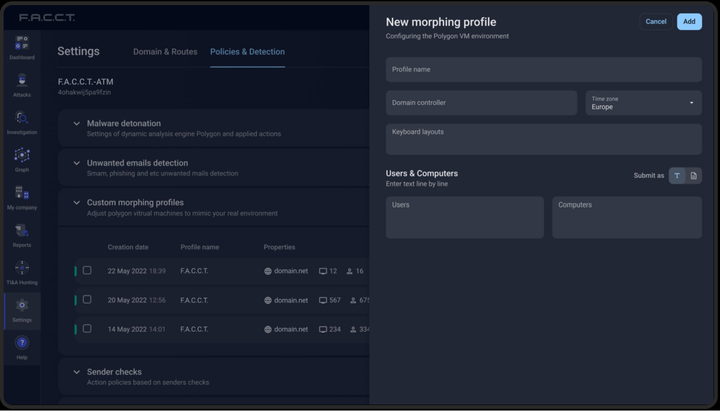The width and height of the screenshot is (720, 411).
Task: Select the My company sidebar icon
Action: click(21, 194)
